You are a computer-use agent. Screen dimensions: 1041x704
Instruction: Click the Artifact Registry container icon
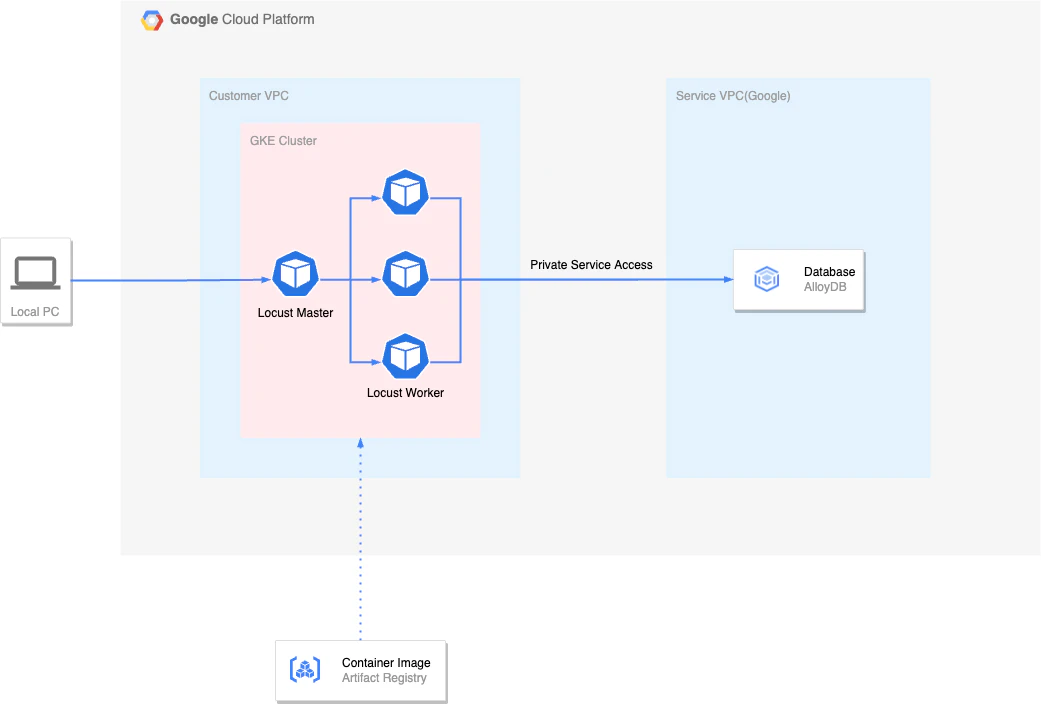click(305, 669)
